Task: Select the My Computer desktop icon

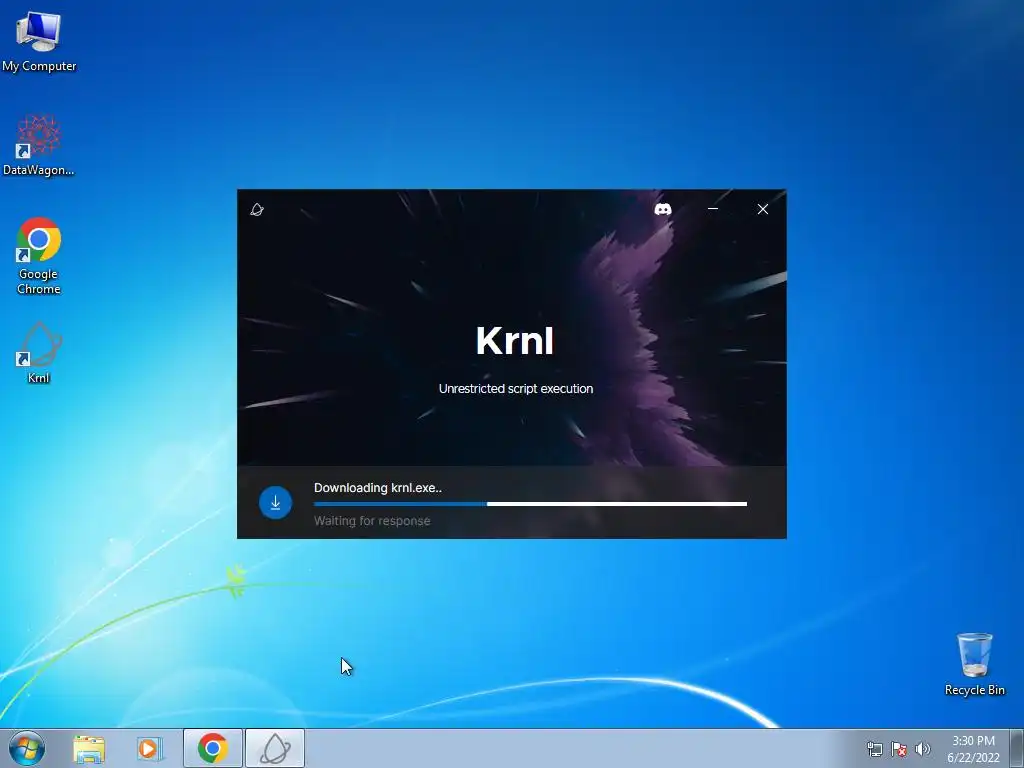Action: tap(39, 41)
